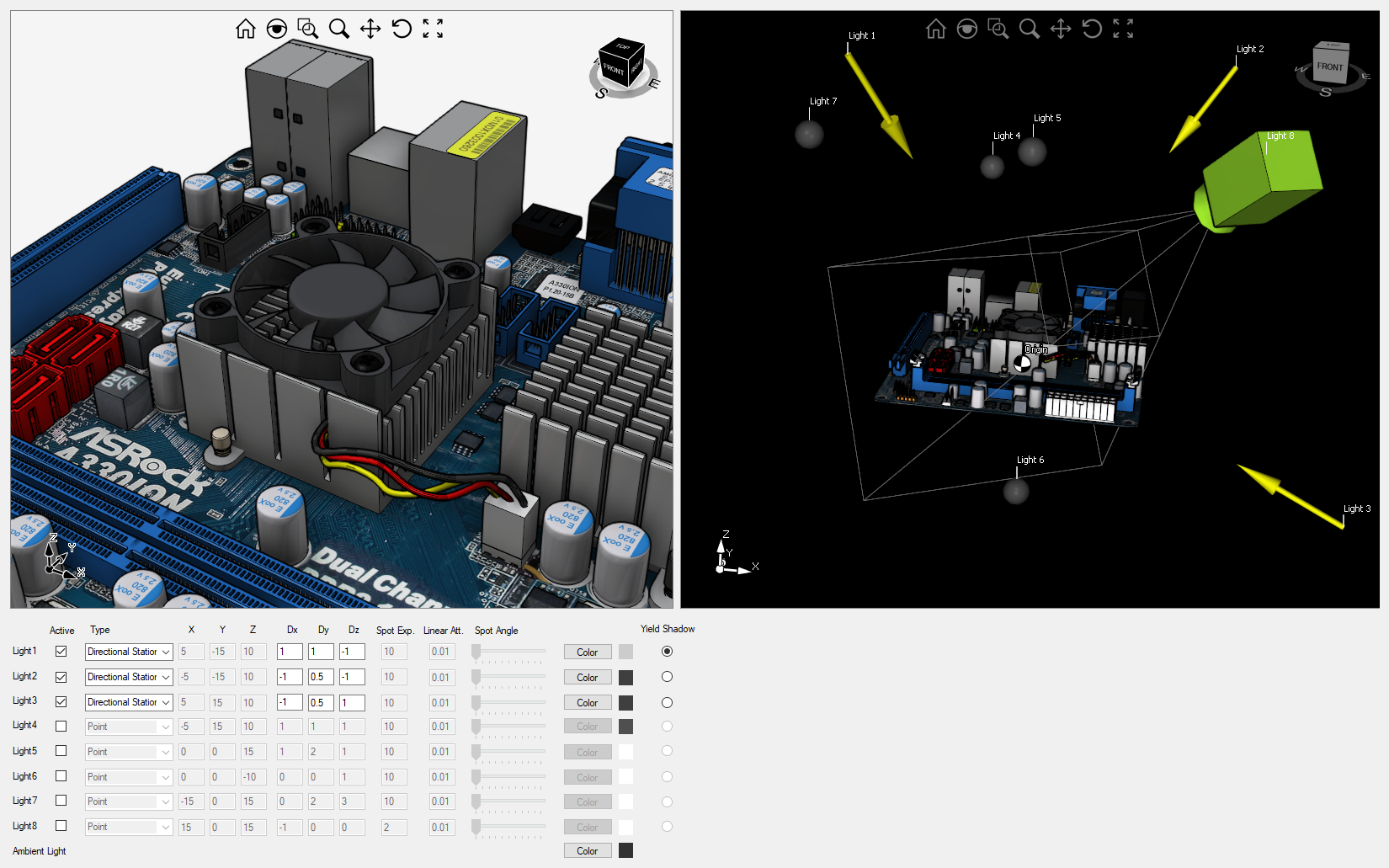Toggle the orbit eye icon in left viewport
The width and height of the screenshot is (1389, 868).
tap(276, 29)
